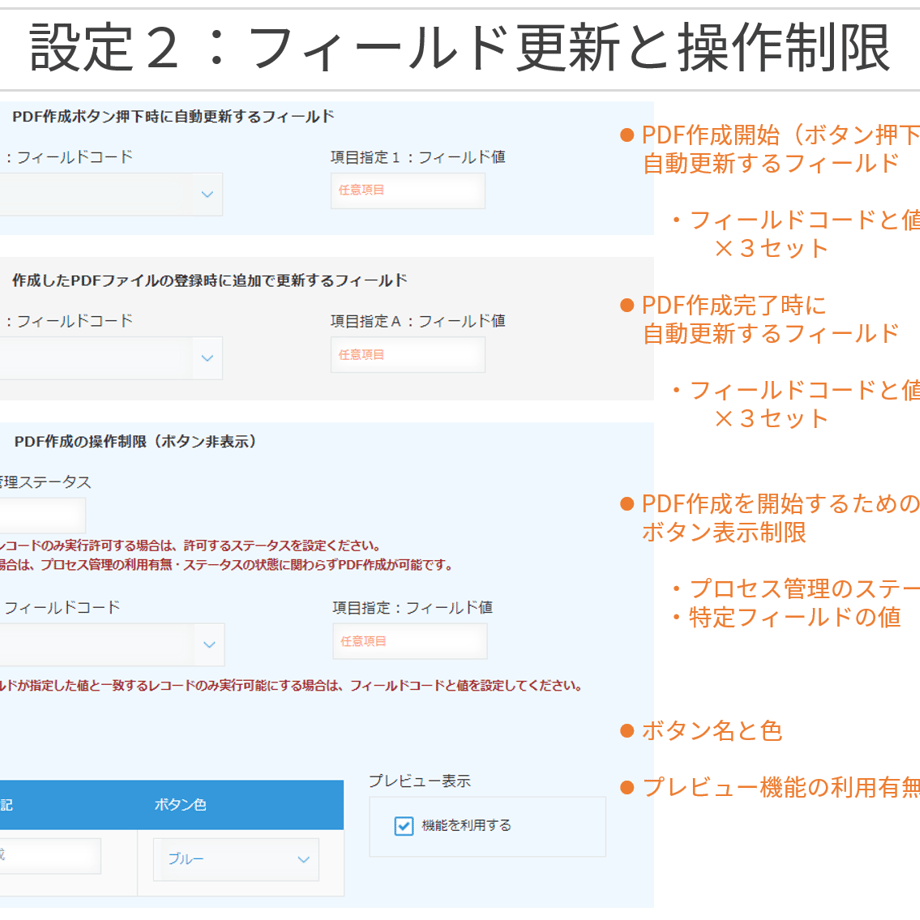Click orange text PDF作成完了時に
The image size is (920, 920).
click(734, 305)
